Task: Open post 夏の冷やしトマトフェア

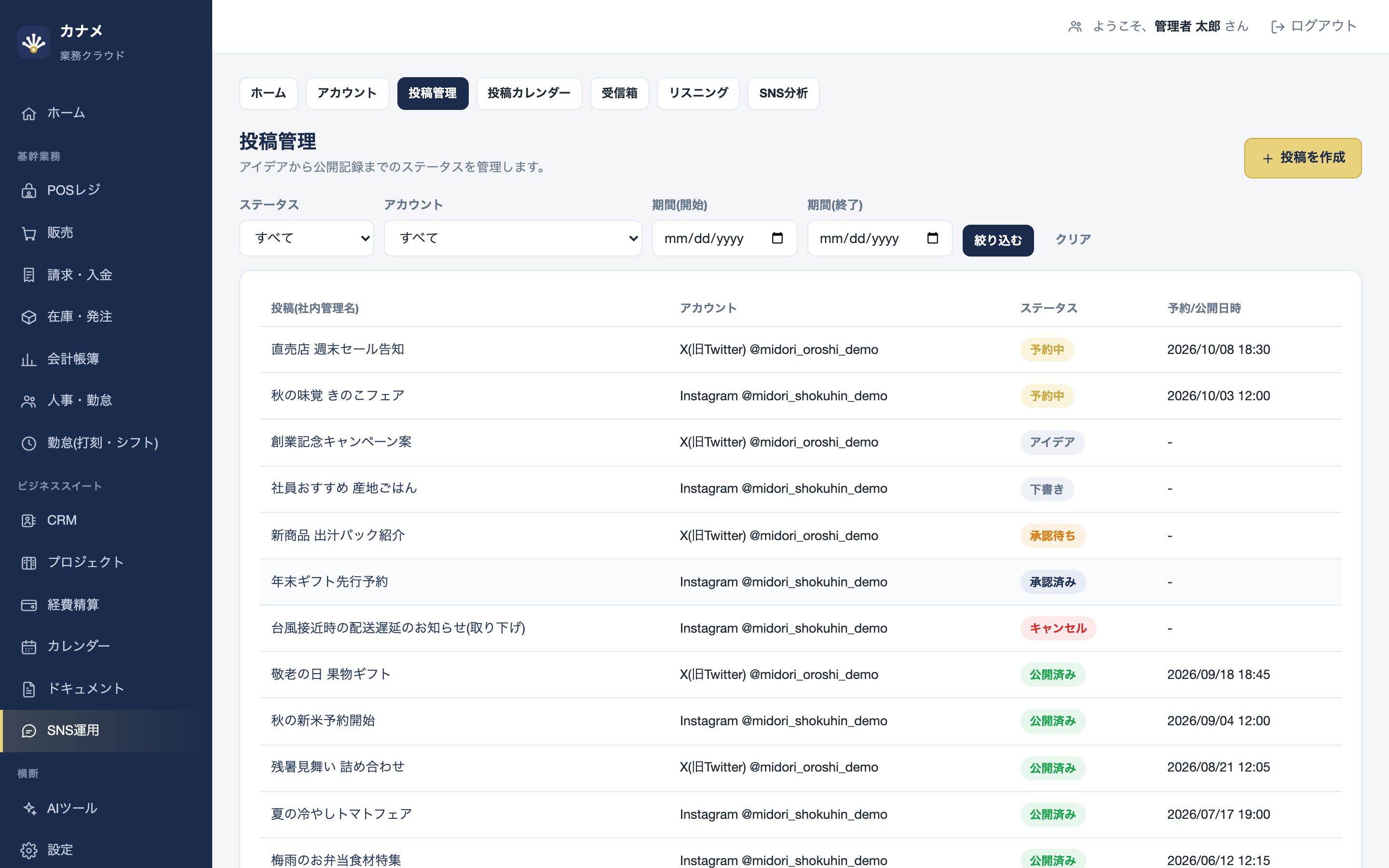Action: [341, 814]
